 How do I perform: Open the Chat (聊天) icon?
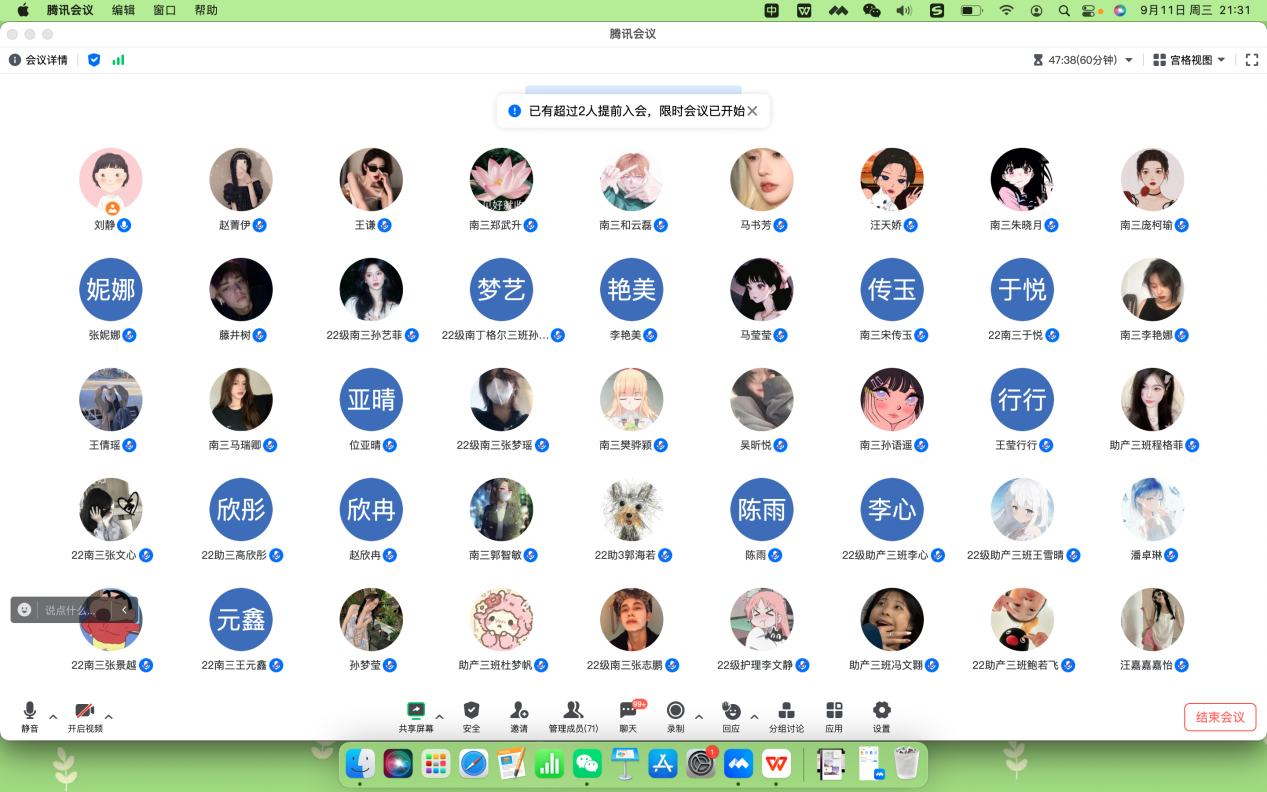[628, 711]
